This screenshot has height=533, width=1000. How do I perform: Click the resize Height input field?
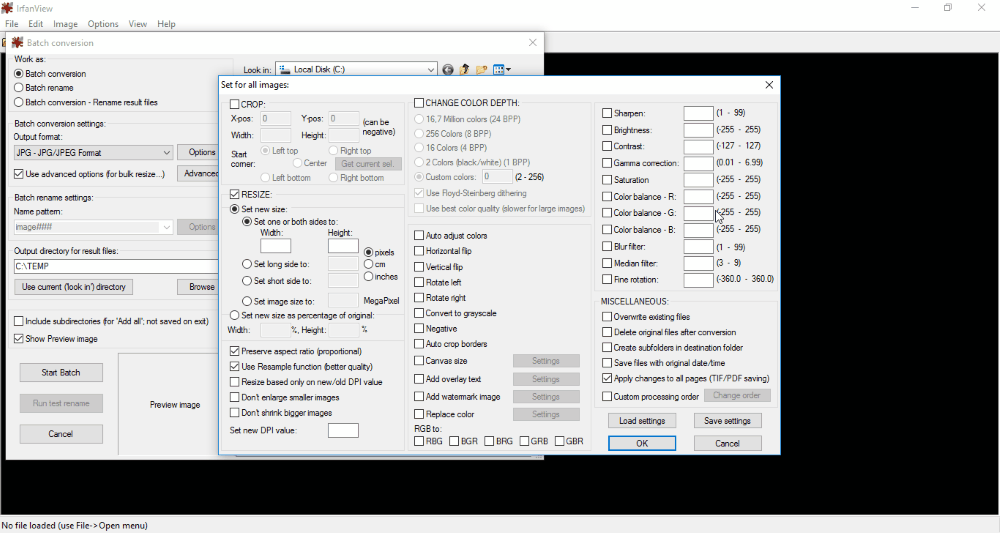343,246
